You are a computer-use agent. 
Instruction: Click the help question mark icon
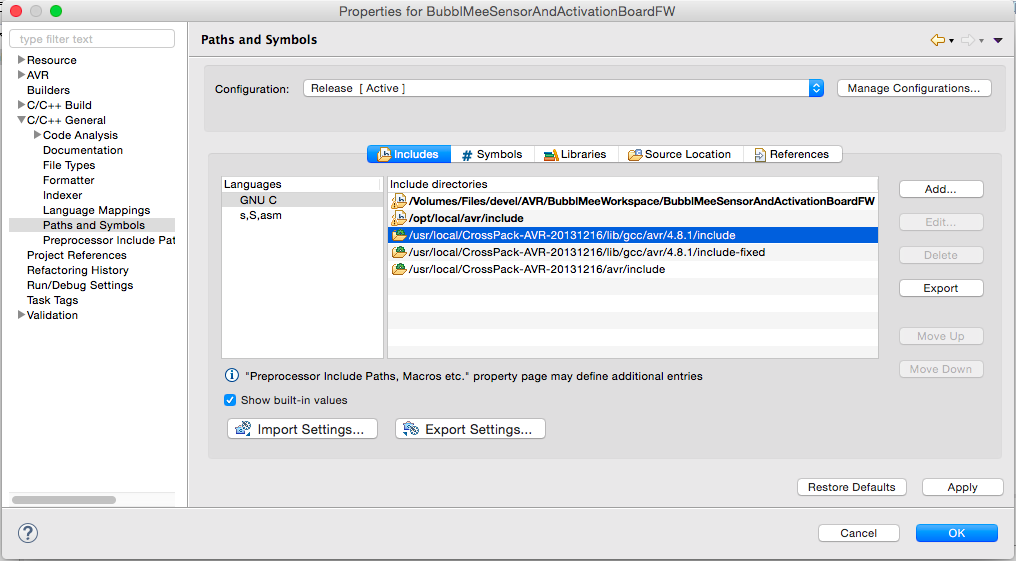pyautogui.click(x=29, y=532)
